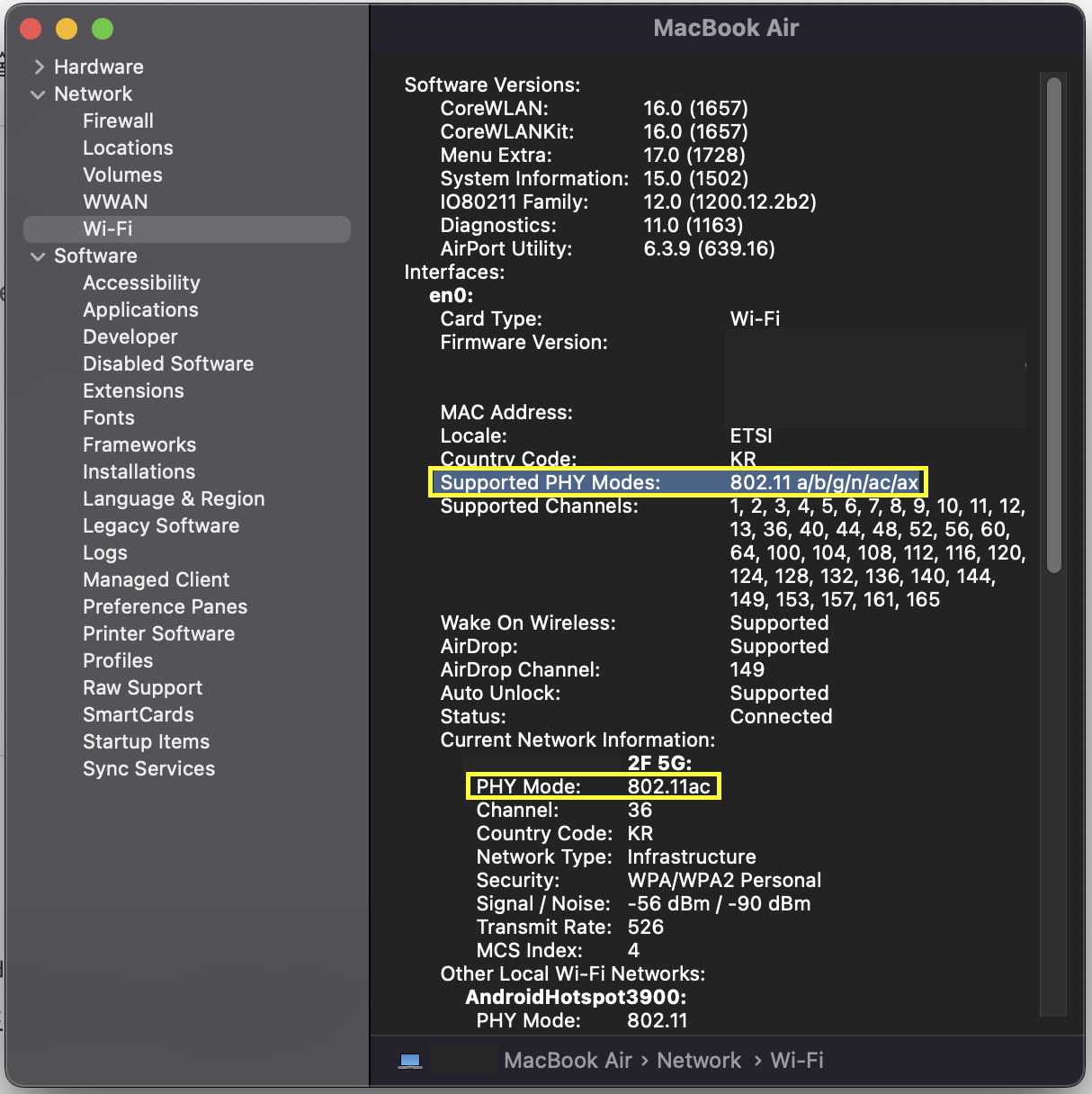Screen dimensions: 1092x1094
Task: Select Fonts in the sidebar
Action: 109,417
